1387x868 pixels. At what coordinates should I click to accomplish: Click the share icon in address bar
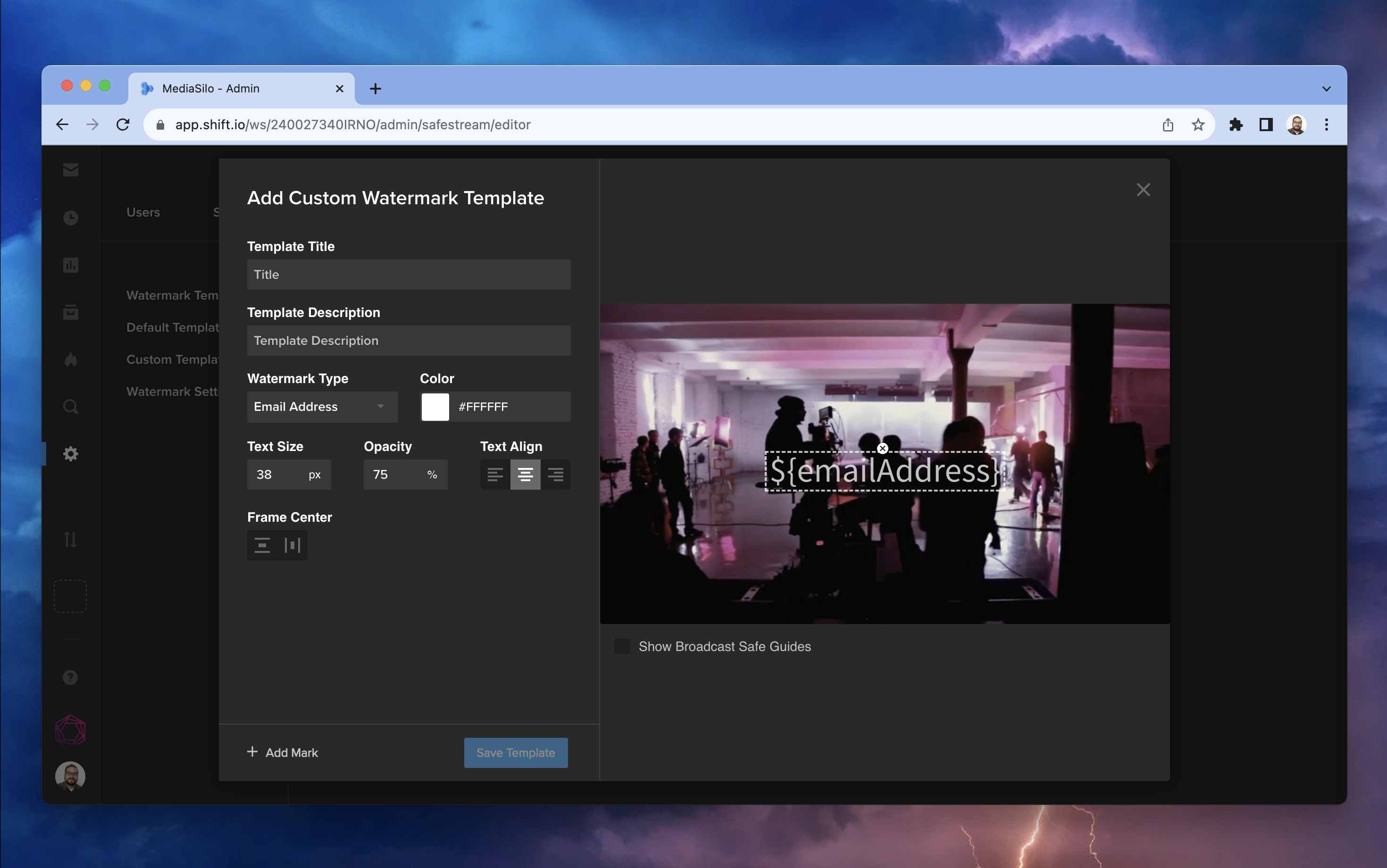1168,125
